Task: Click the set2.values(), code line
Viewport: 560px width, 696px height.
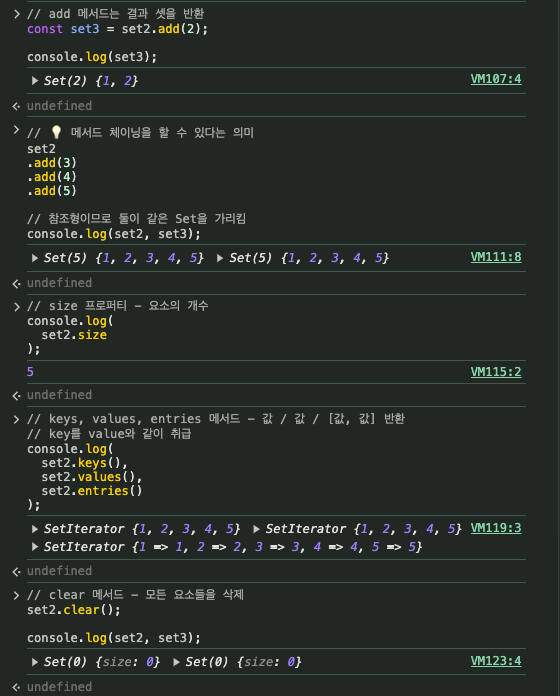Action: pyautogui.click(x=91, y=477)
